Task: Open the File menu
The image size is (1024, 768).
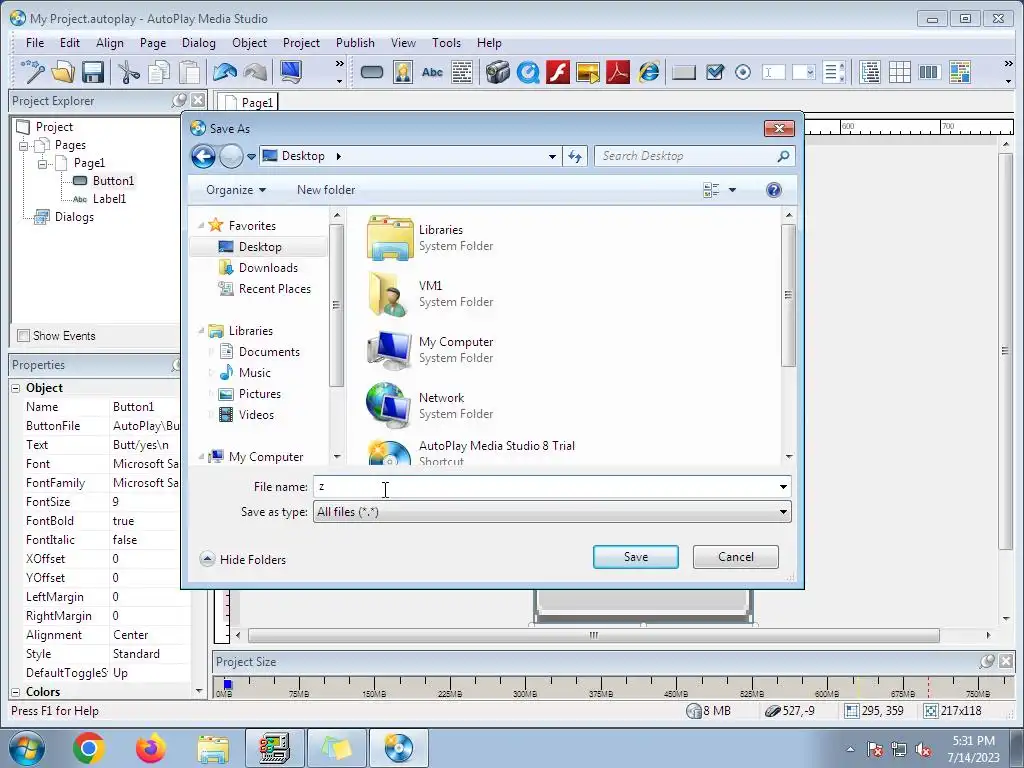Action: [35, 42]
